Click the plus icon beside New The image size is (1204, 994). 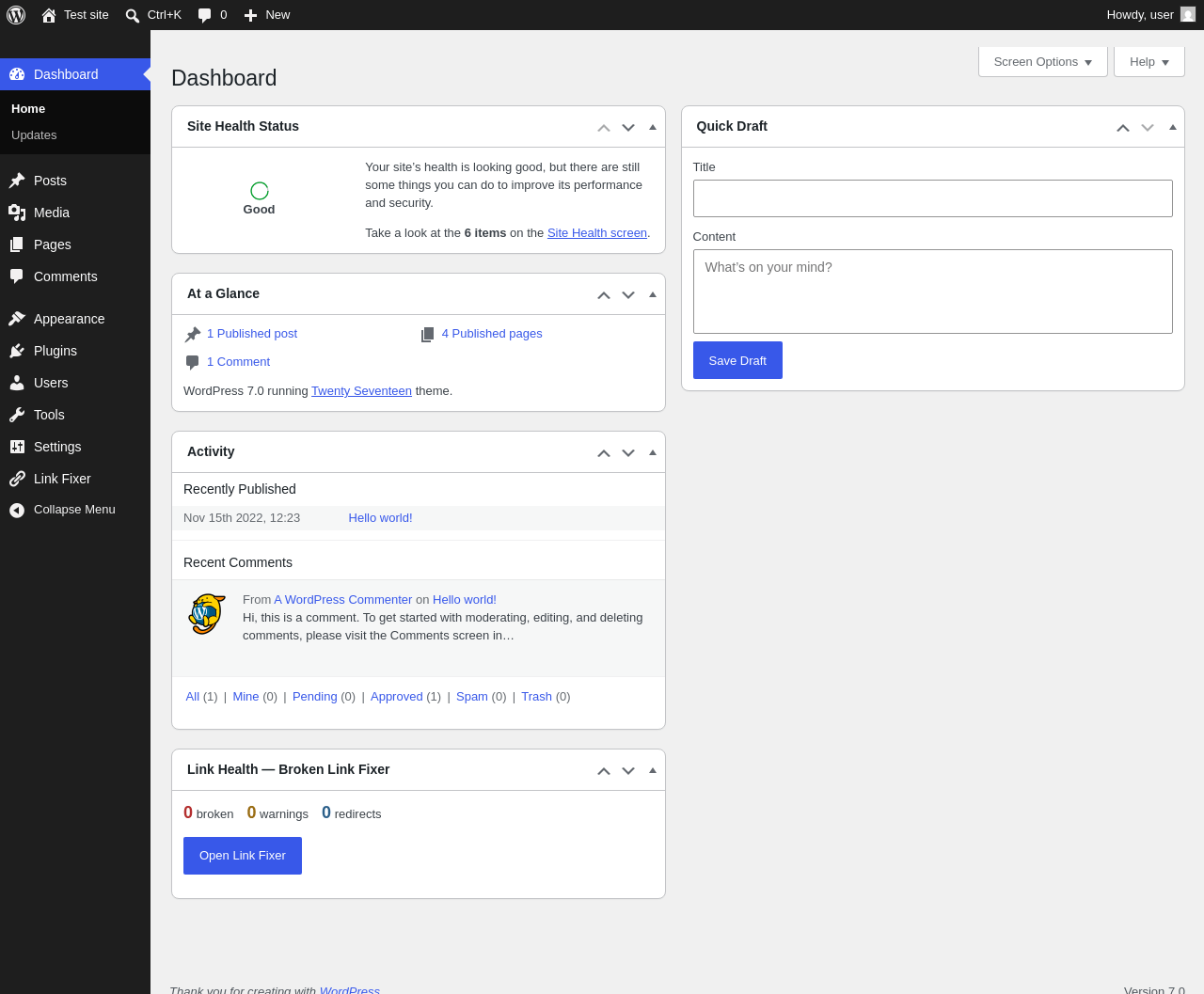click(x=250, y=16)
